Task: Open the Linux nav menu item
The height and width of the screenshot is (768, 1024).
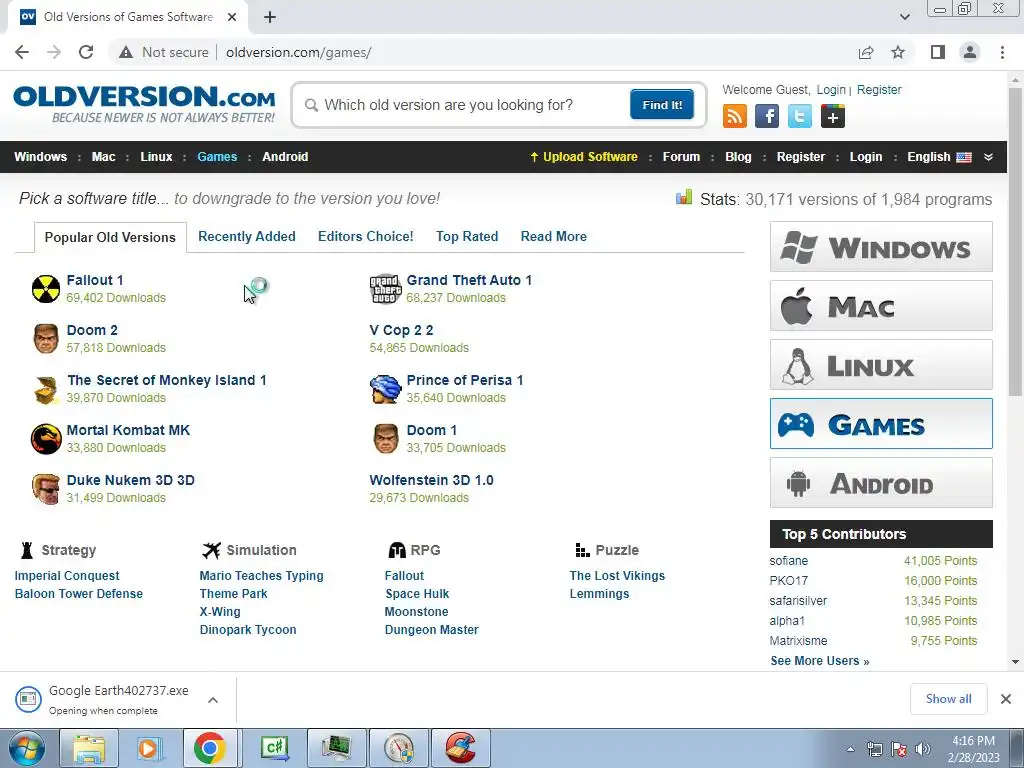Action: pos(156,157)
